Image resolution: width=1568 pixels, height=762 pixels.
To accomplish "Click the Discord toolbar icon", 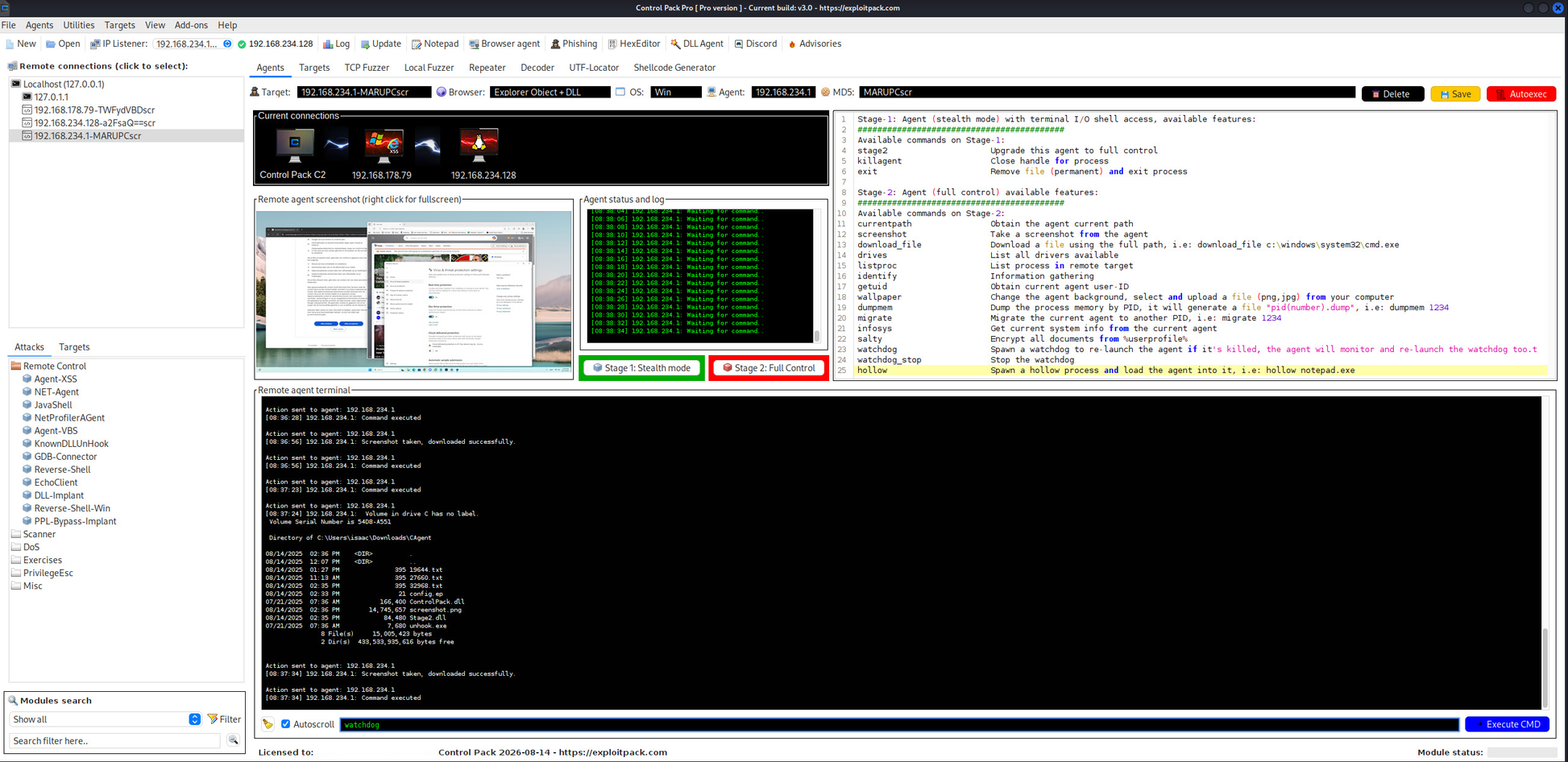I will point(755,44).
